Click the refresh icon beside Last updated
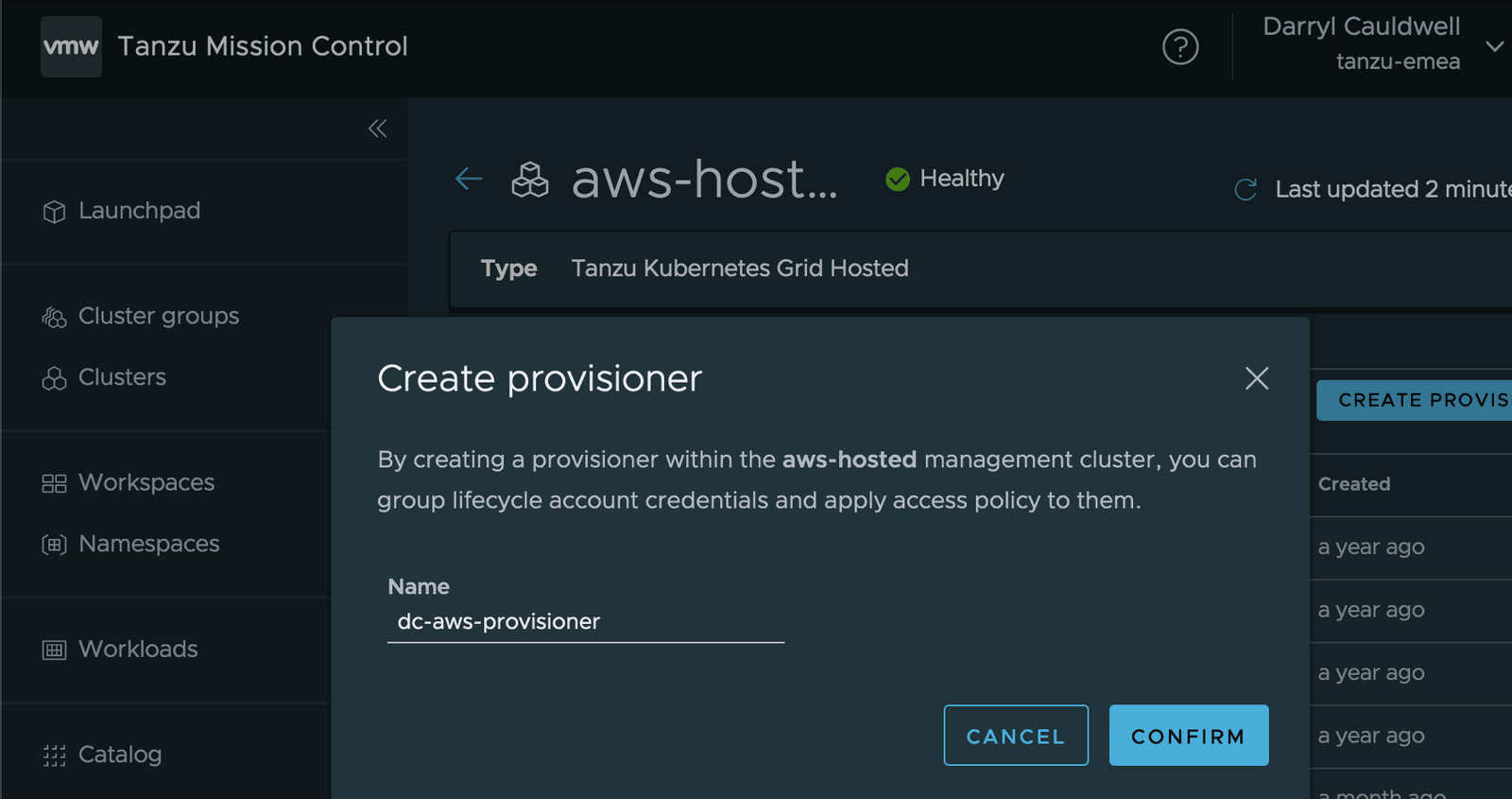The height and width of the screenshot is (799, 1512). (x=1246, y=190)
